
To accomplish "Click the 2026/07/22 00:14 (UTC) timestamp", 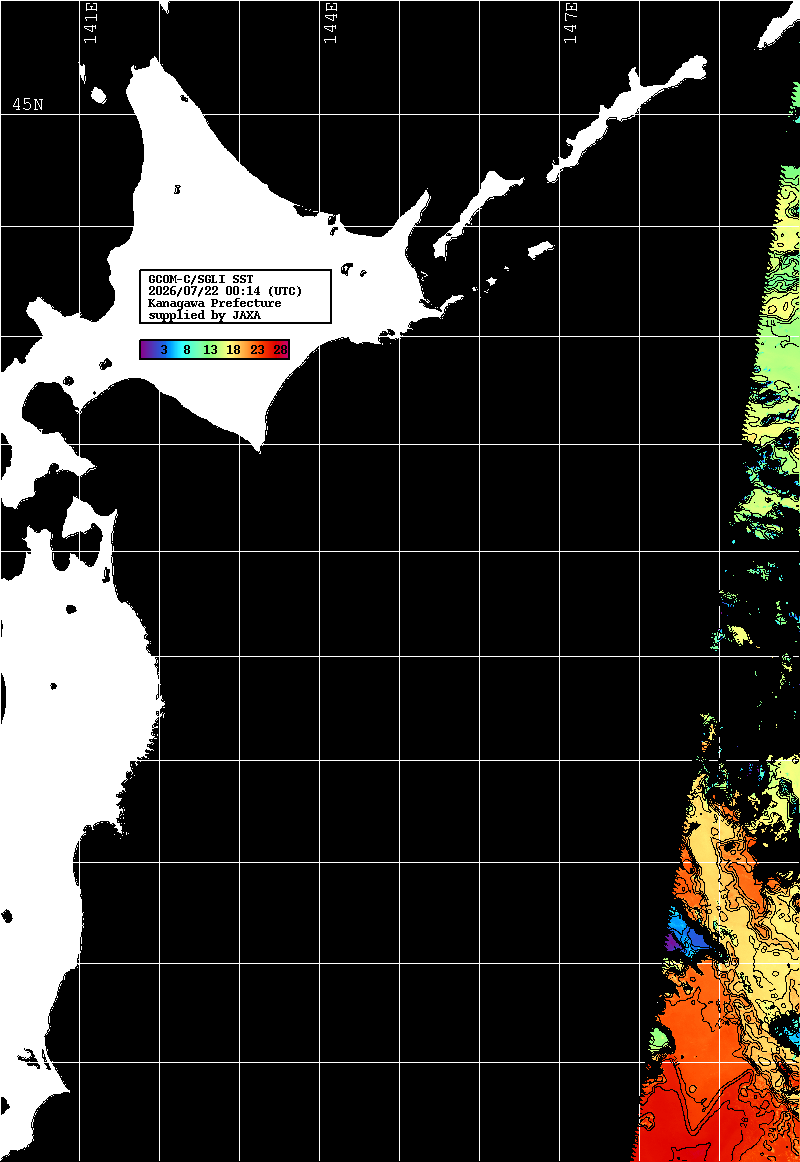I will tap(225, 291).
